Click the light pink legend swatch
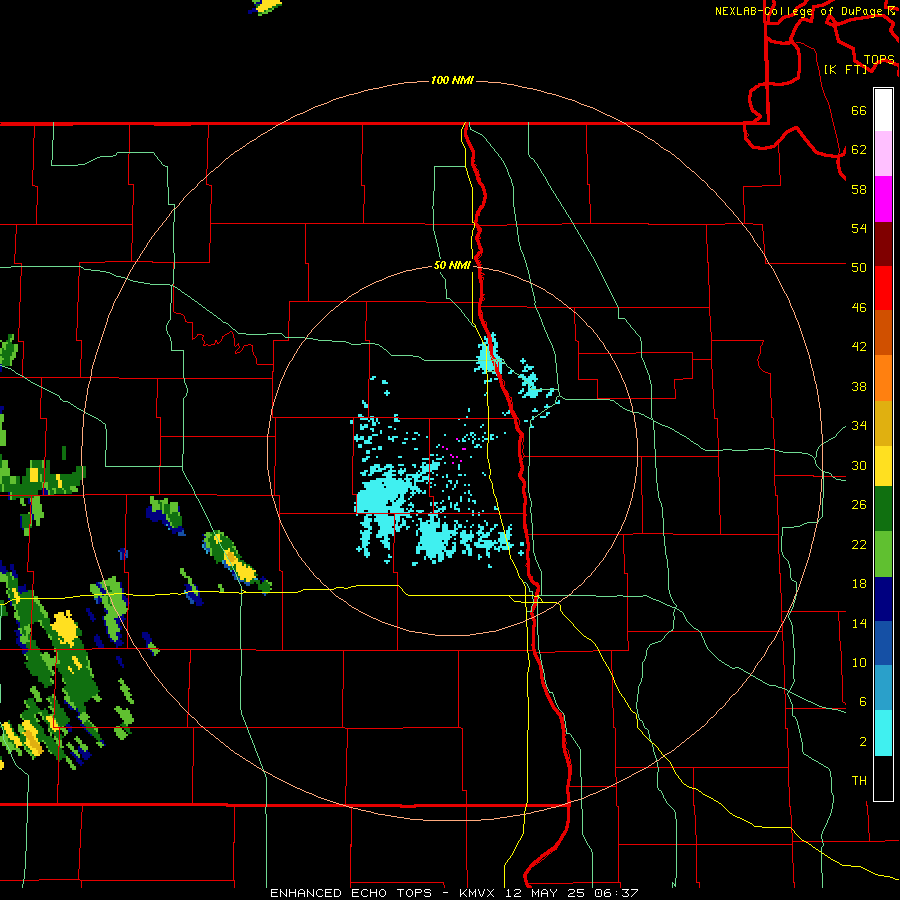This screenshot has height=900, width=900. (883, 154)
